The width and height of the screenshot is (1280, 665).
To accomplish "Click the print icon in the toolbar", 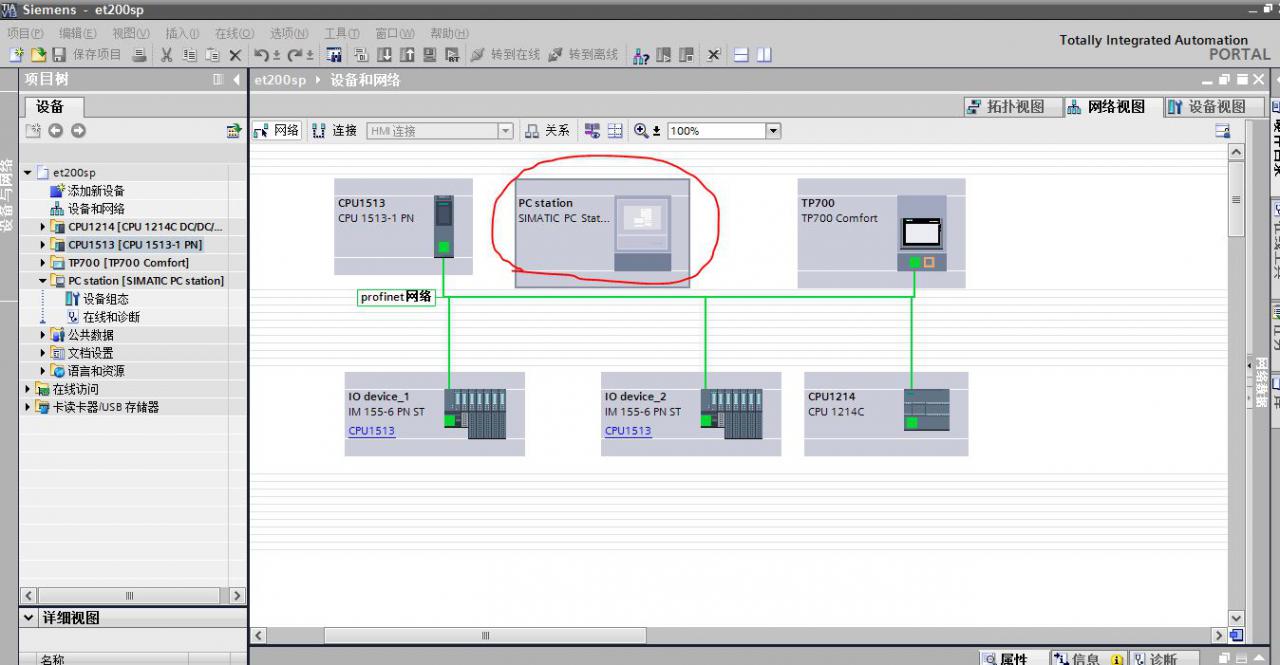I will 140,55.
